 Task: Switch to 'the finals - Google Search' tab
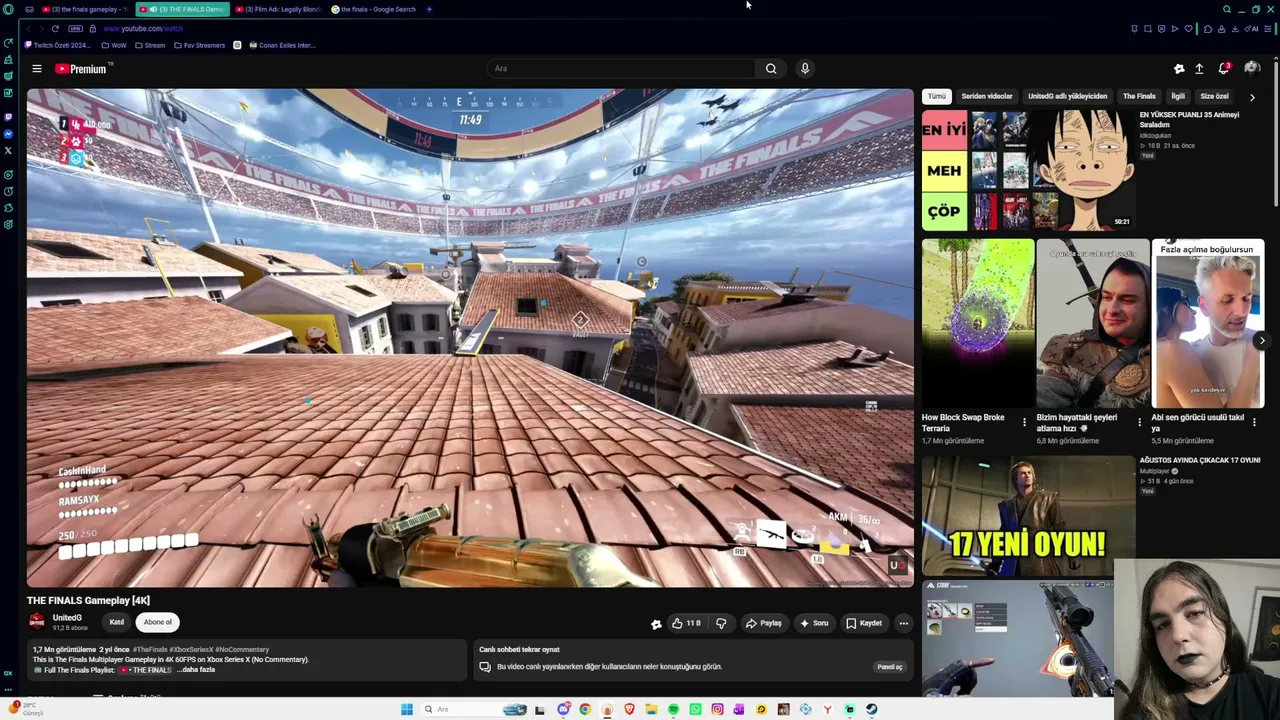[x=373, y=9]
